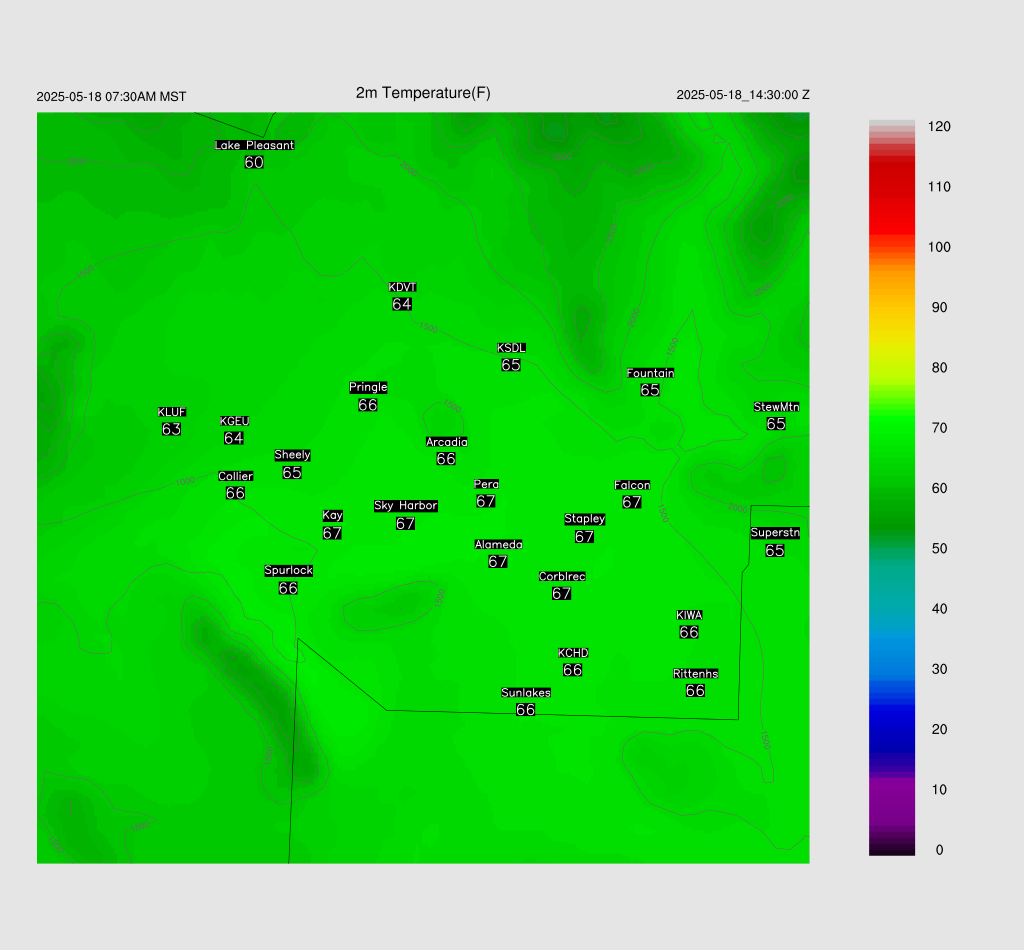Click the KLUF station label
This screenshot has height=950, width=1024.
pyautogui.click(x=172, y=412)
